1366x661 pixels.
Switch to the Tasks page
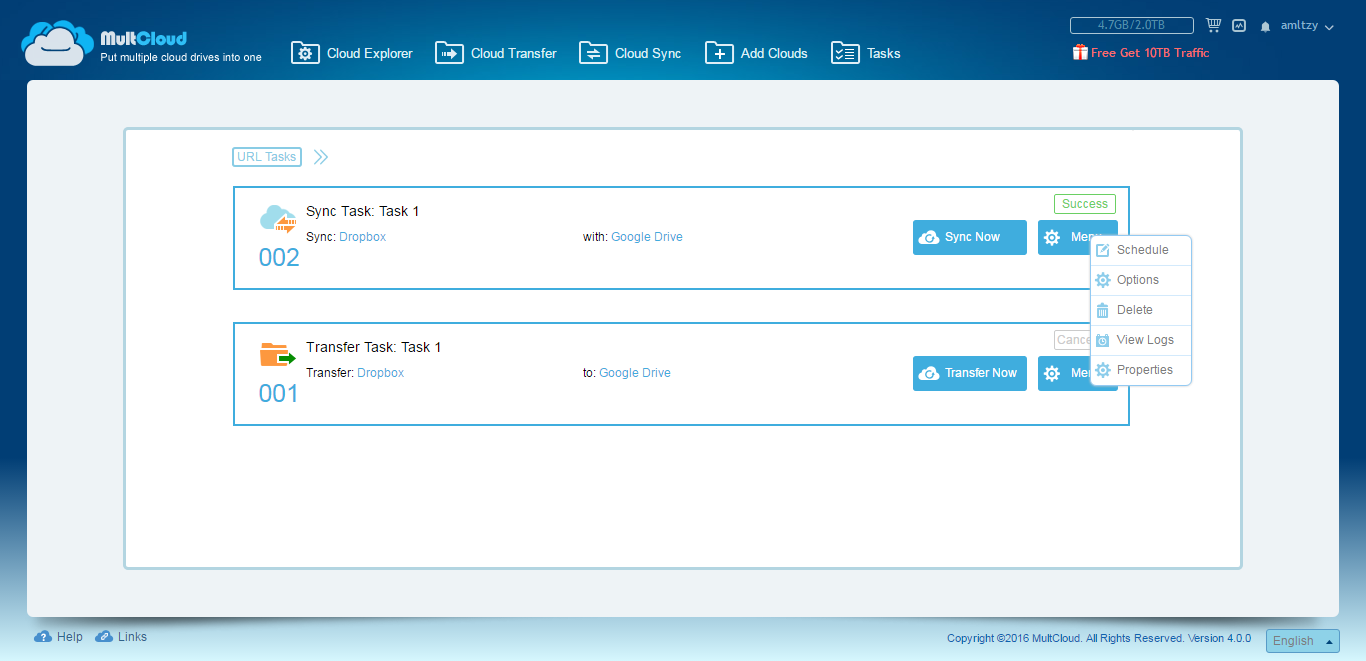click(866, 53)
